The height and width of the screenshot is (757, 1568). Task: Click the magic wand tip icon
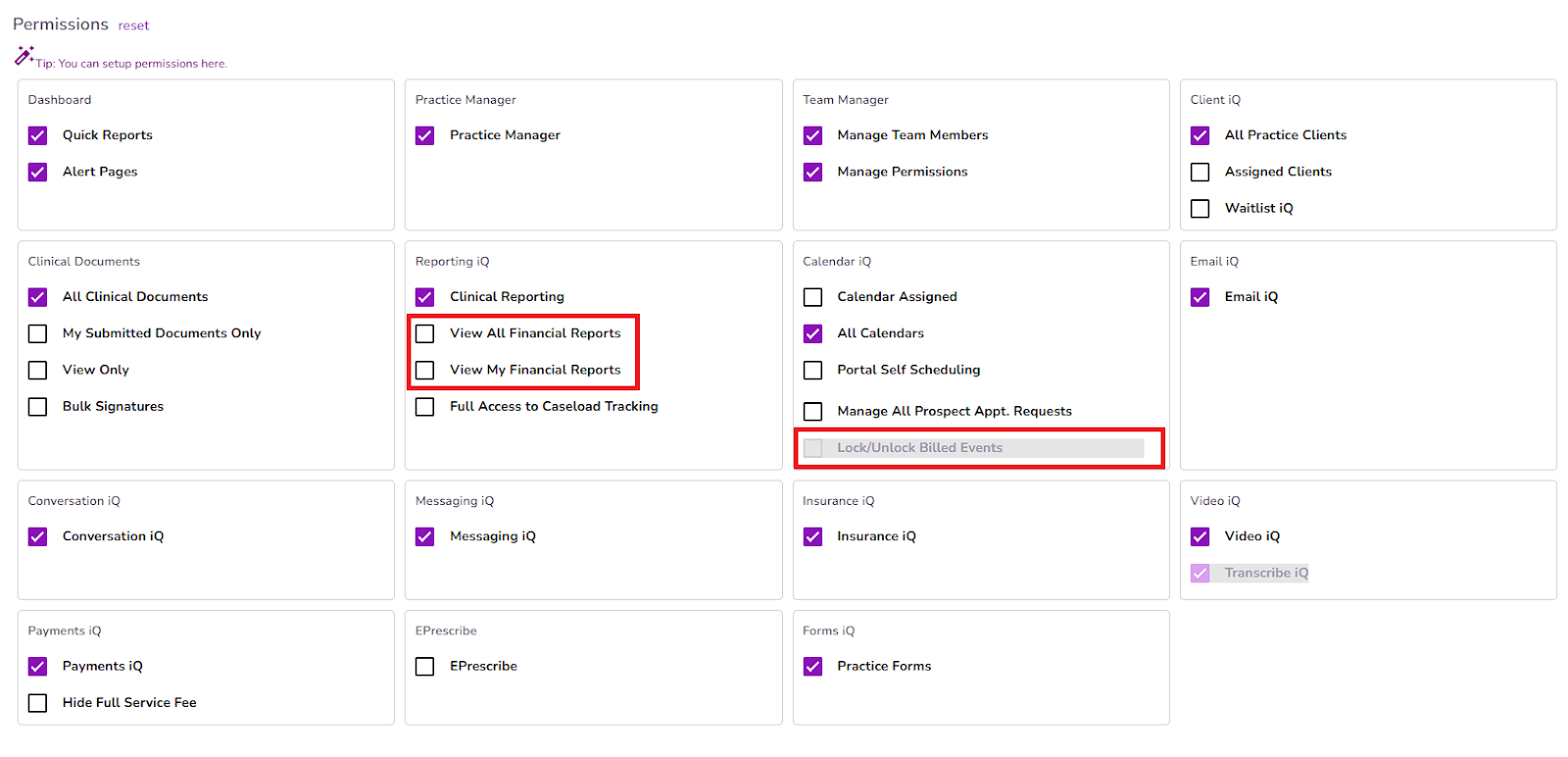[x=24, y=56]
